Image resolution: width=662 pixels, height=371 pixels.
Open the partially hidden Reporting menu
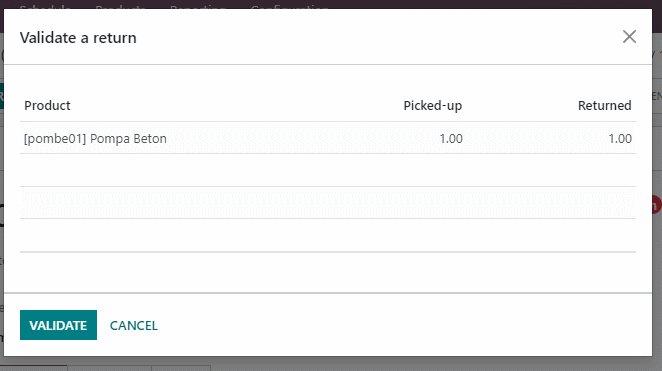click(198, 7)
